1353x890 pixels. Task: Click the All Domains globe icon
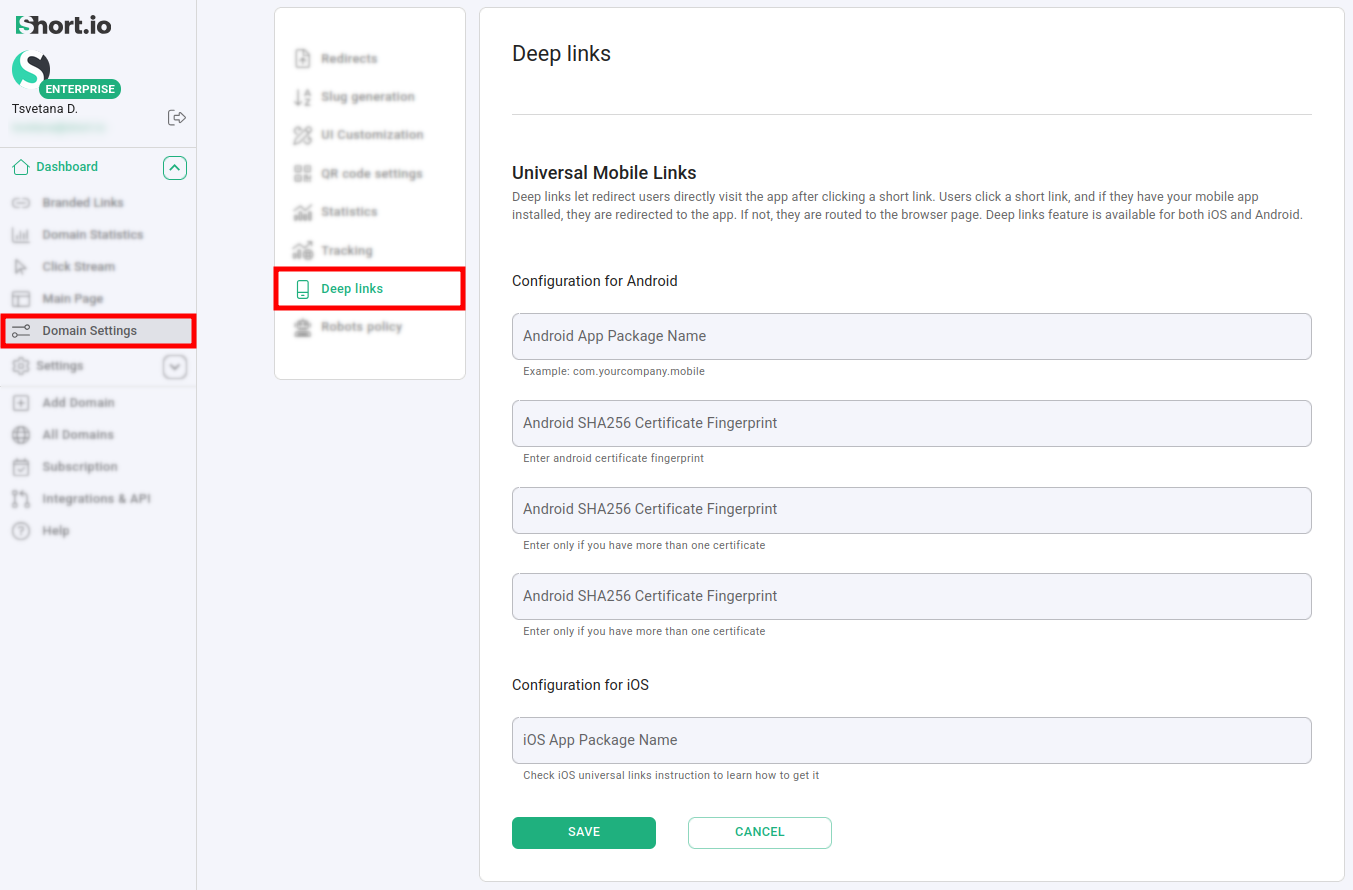pyautogui.click(x=21, y=435)
